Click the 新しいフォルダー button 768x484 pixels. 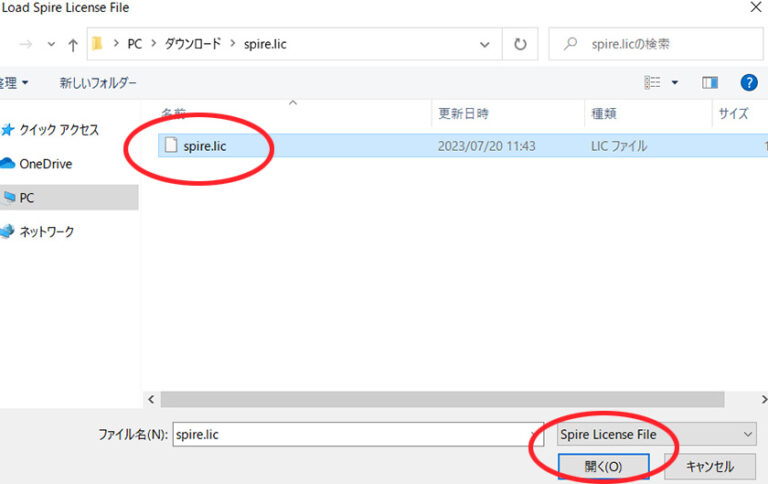[x=98, y=82]
